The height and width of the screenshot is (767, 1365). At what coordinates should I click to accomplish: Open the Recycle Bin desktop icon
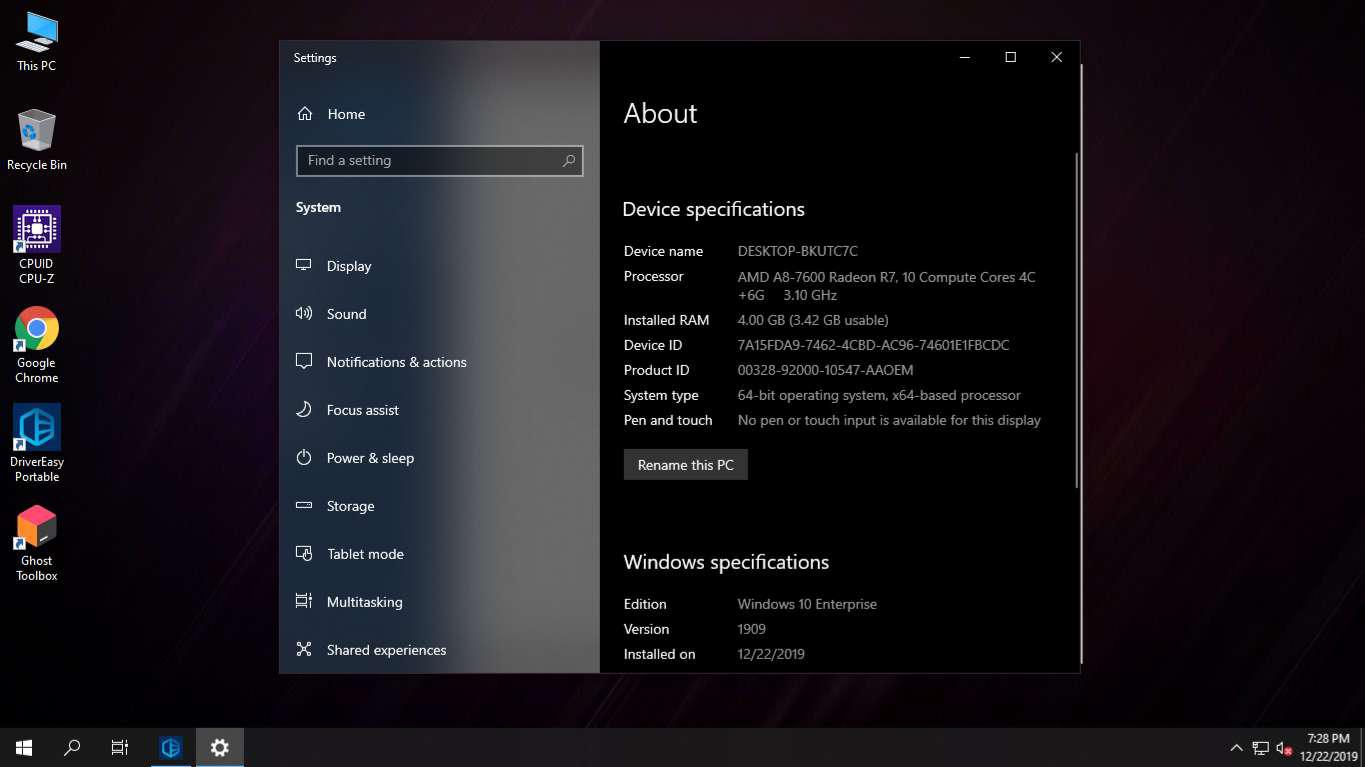(x=37, y=132)
